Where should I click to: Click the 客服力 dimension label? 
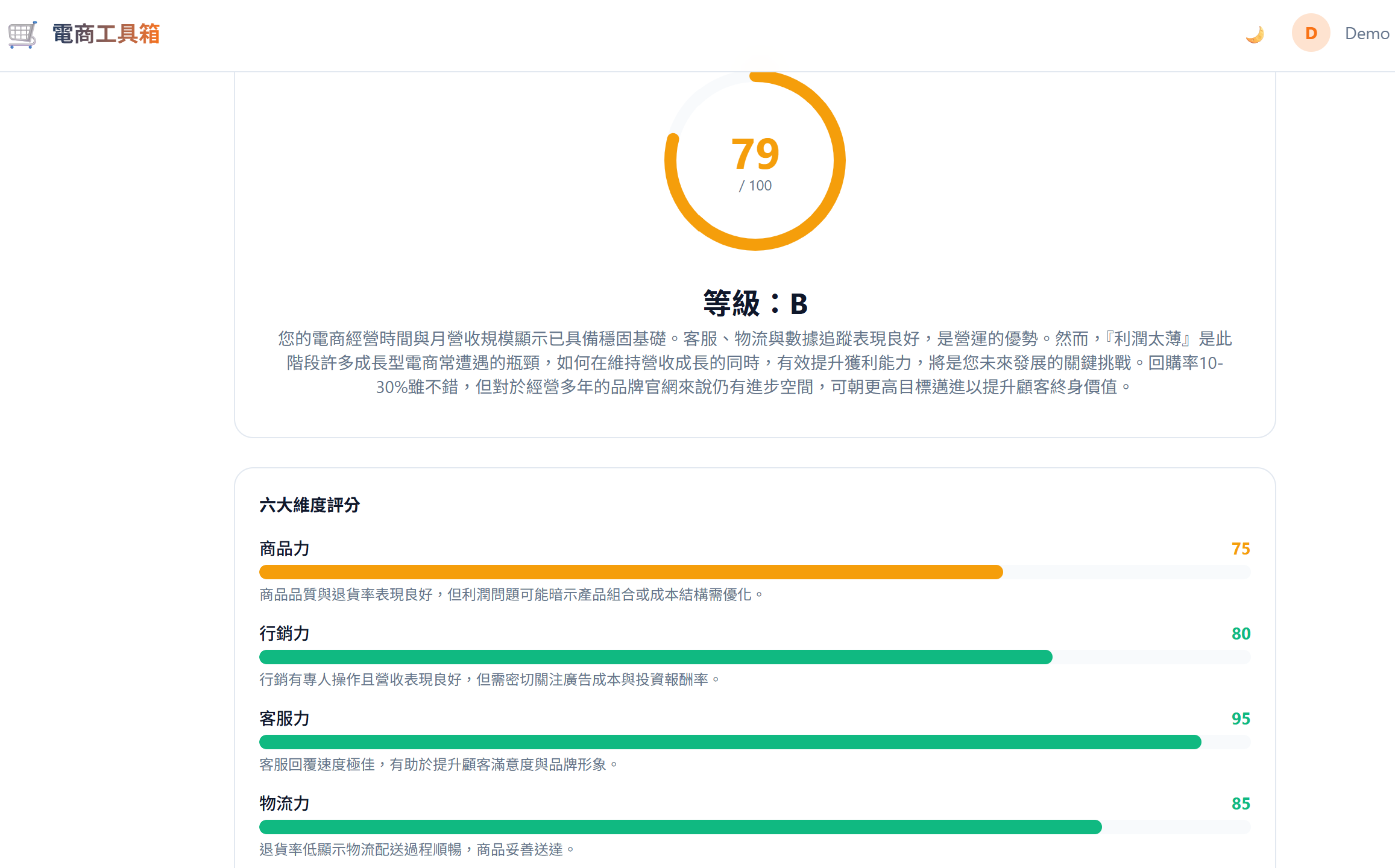[x=283, y=719]
